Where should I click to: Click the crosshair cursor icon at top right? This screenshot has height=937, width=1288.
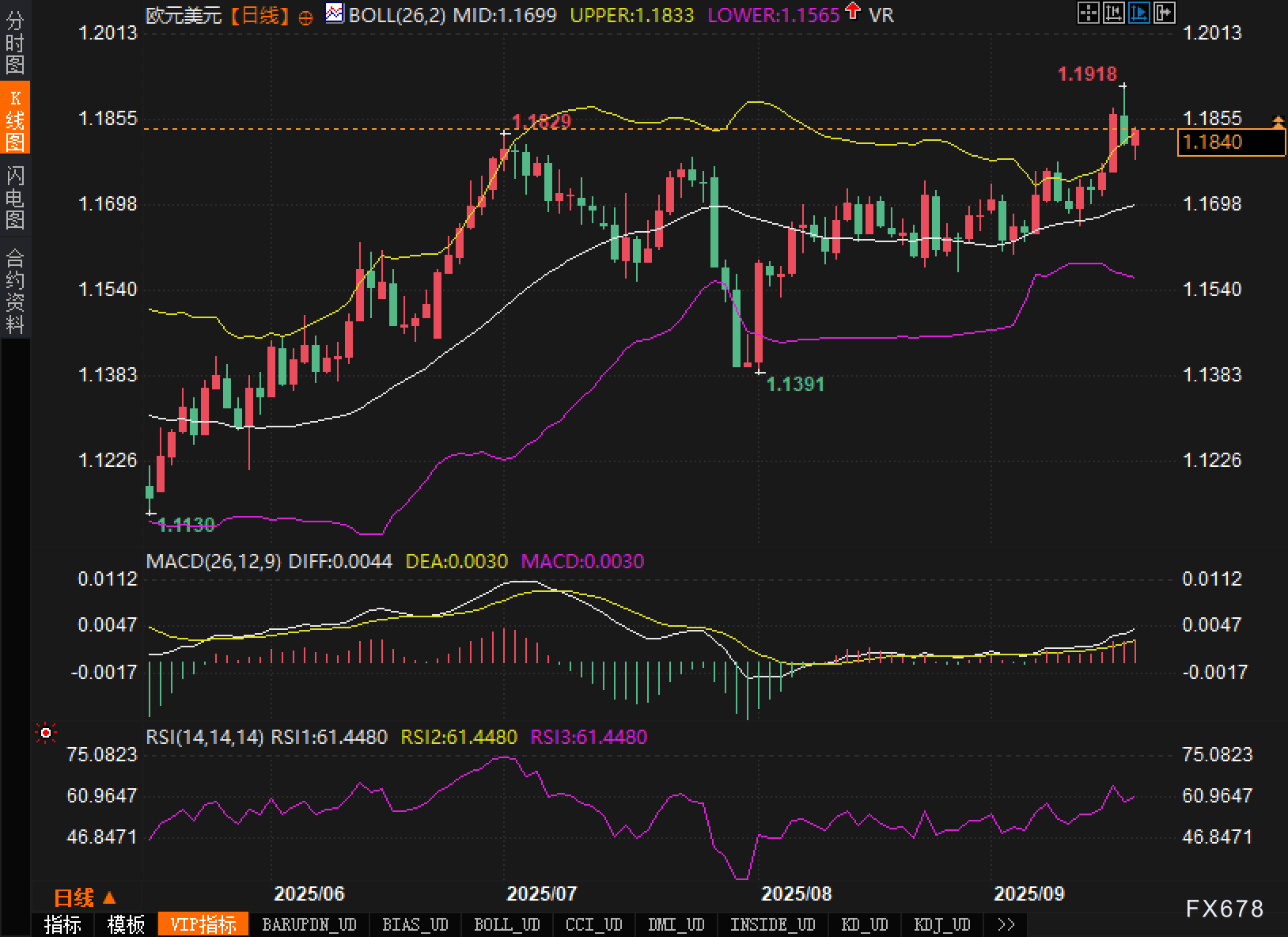1089,13
